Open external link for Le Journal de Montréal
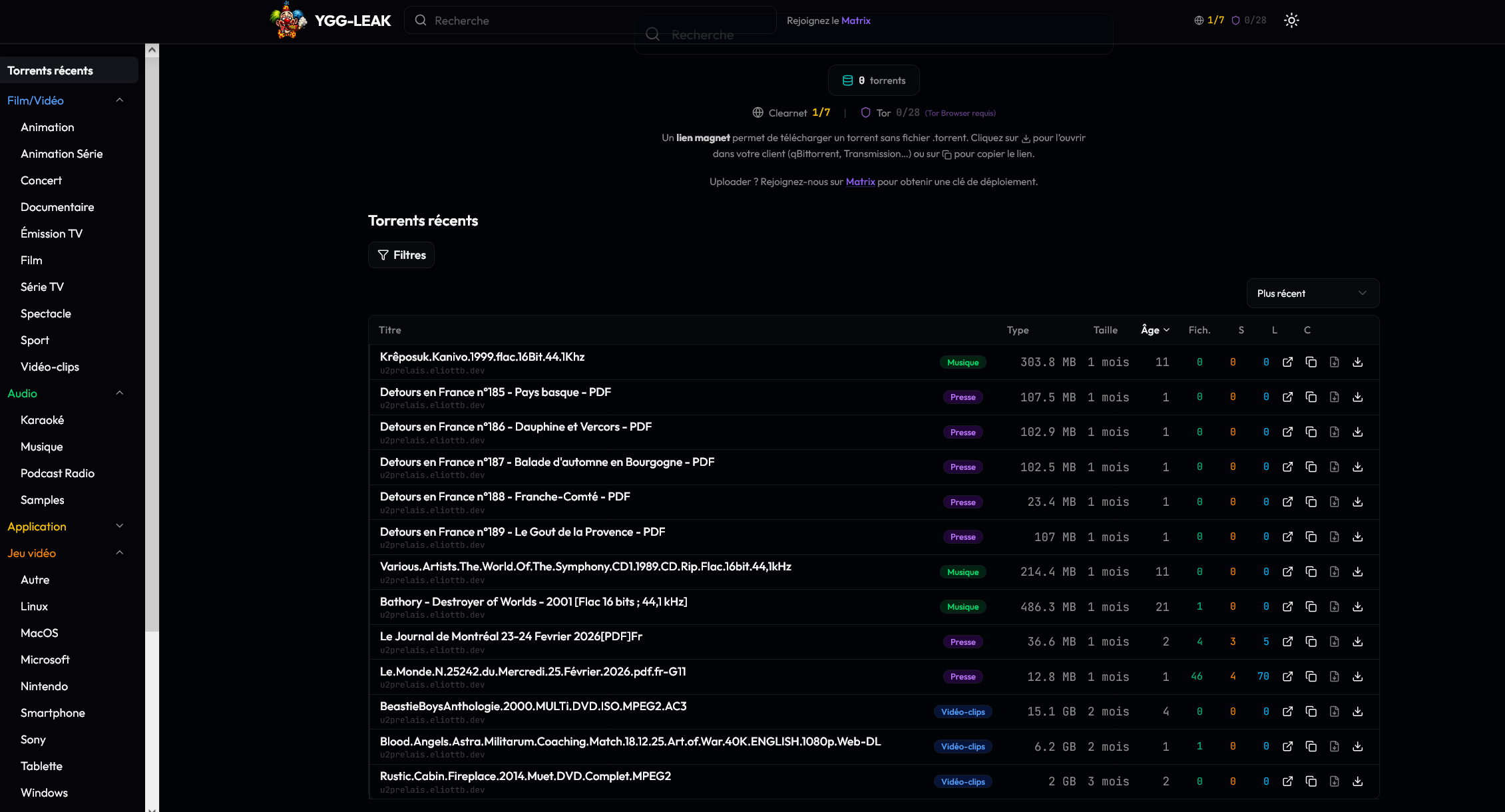Image resolution: width=1505 pixels, height=812 pixels. click(x=1287, y=642)
